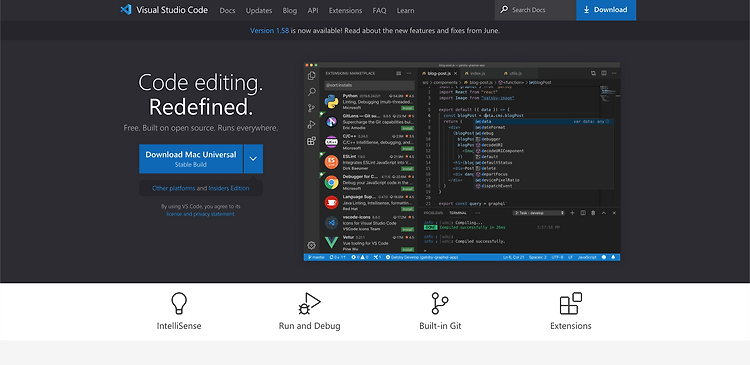
Task: Click the Visual Studio Code logo
Action: pos(164,10)
